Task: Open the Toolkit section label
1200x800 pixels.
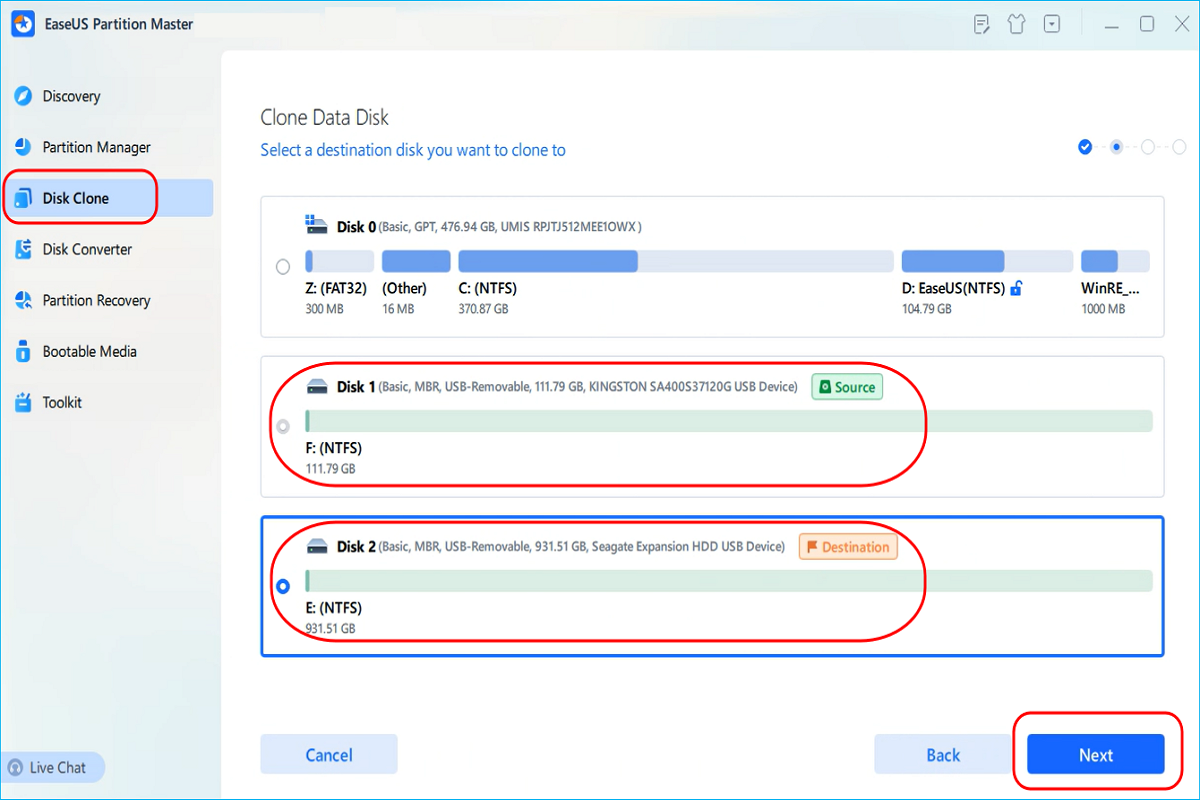Action: [x=63, y=402]
